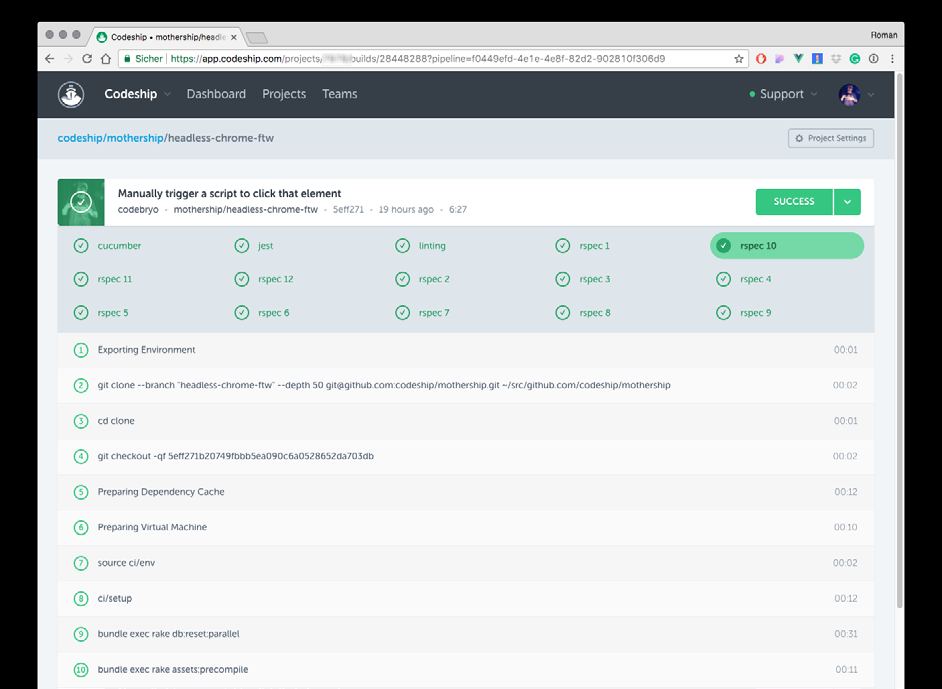Follow the codeship/mothership breadcrumb link
This screenshot has width=942, height=689.
(x=111, y=138)
